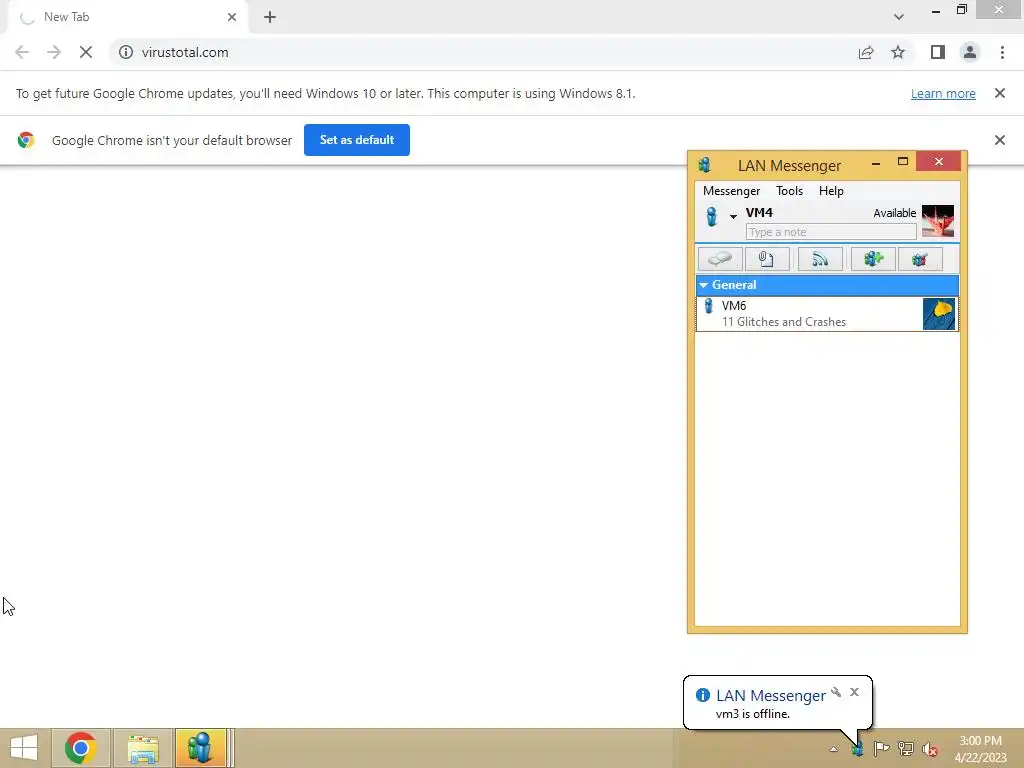The height and width of the screenshot is (768, 1024).
Task: Click Chrome back navigation arrow
Action: (x=22, y=52)
